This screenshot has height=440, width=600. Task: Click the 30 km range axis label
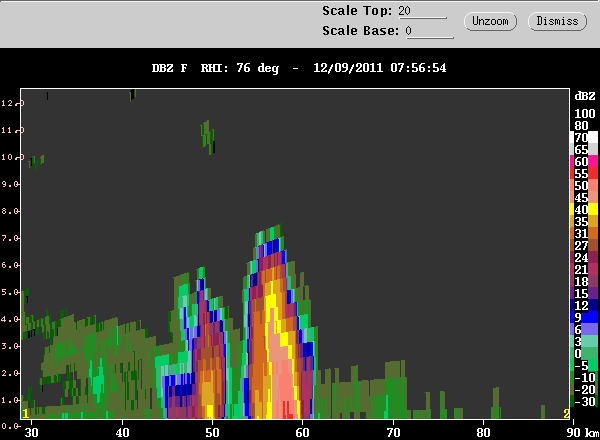[31, 432]
